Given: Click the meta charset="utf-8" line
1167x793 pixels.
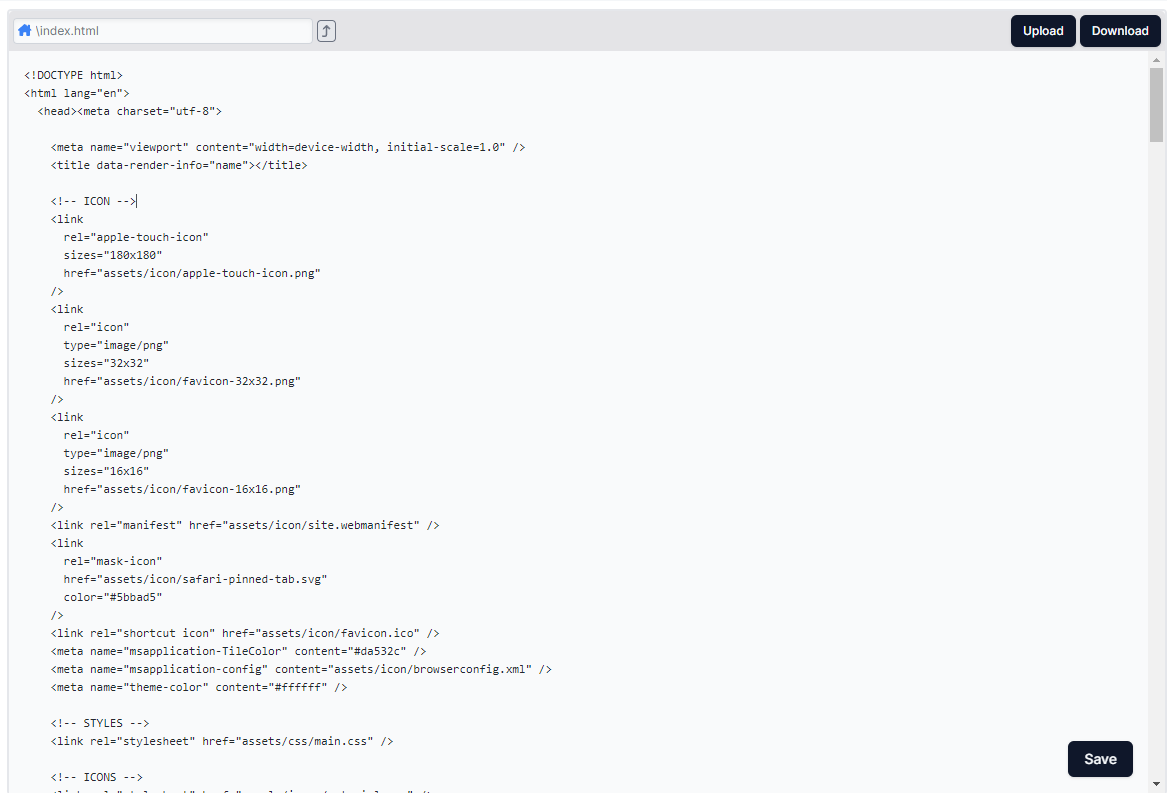Looking at the screenshot, I should click(x=130, y=111).
